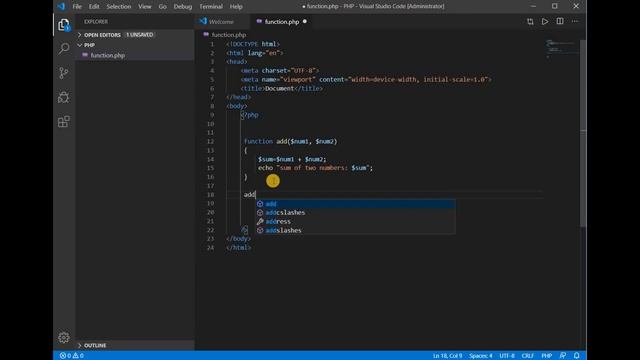Click PHP language mode in status bar
The width and height of the screenshot is (640, 360).
[547, 356]
